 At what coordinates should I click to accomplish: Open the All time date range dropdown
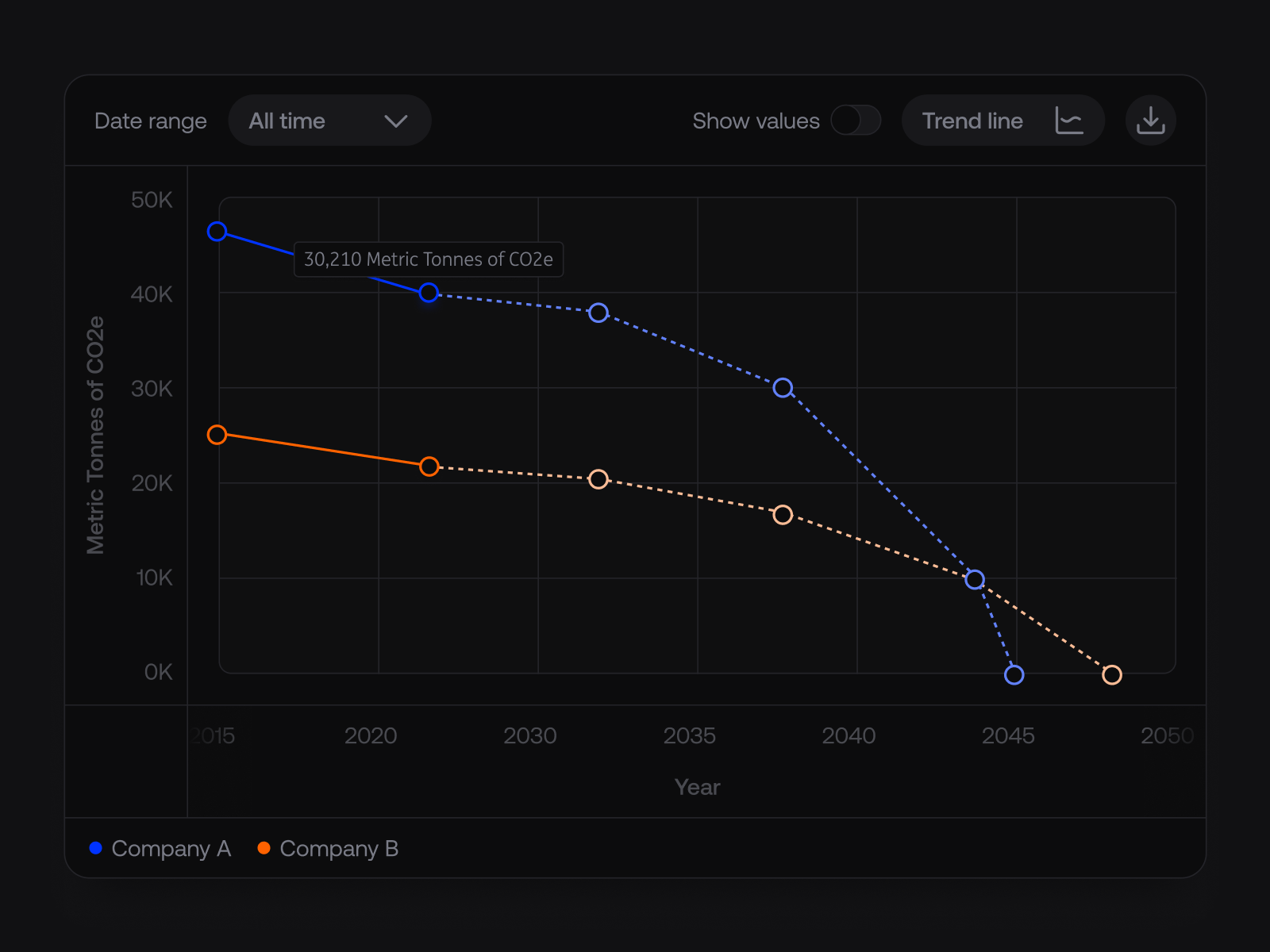tap(329, 121)
